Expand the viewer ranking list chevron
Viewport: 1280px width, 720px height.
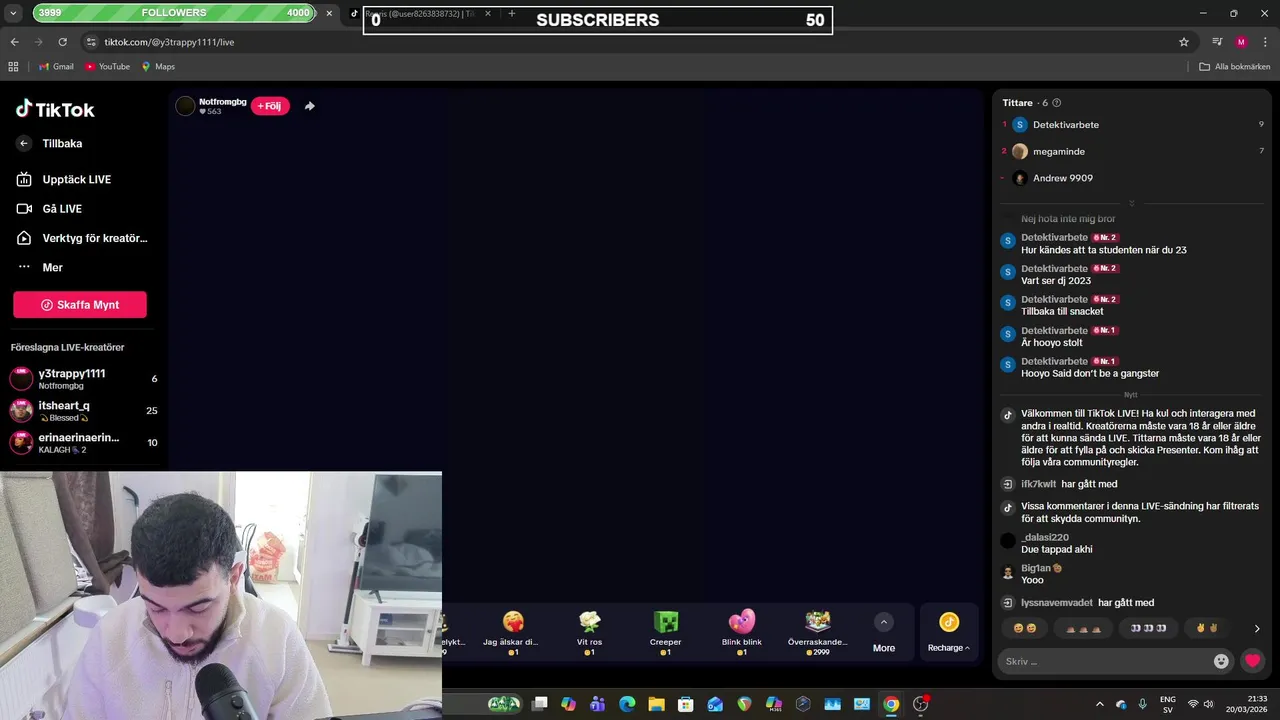(1132, 203)
